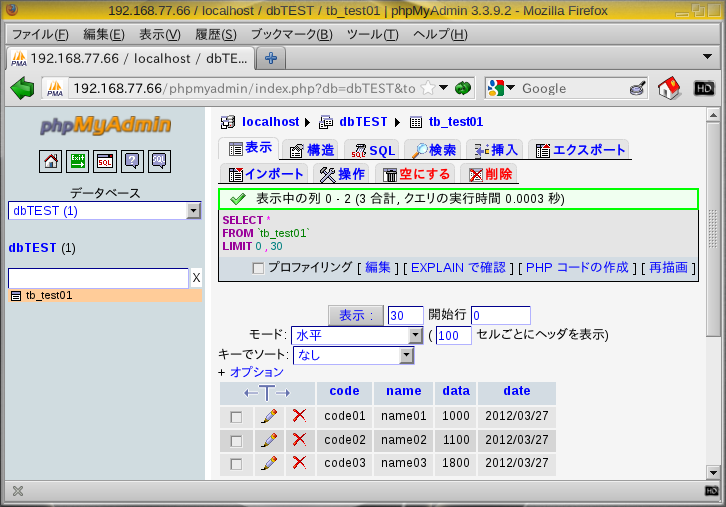Open the SQL query window icon
This screenshot has height=507, width=726.
point(105,162)
